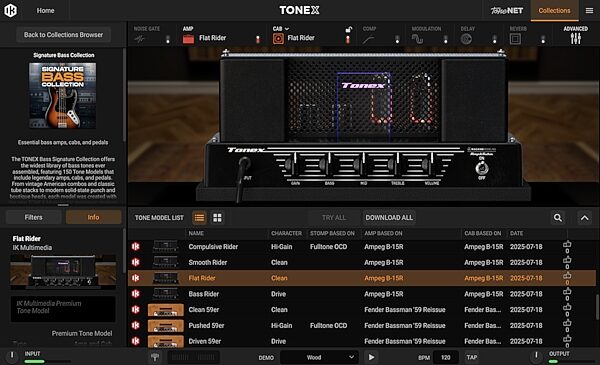The height and width of the screenshot is (365, 600).
Task: Click the cab lock icon
Action: (349, 29)
